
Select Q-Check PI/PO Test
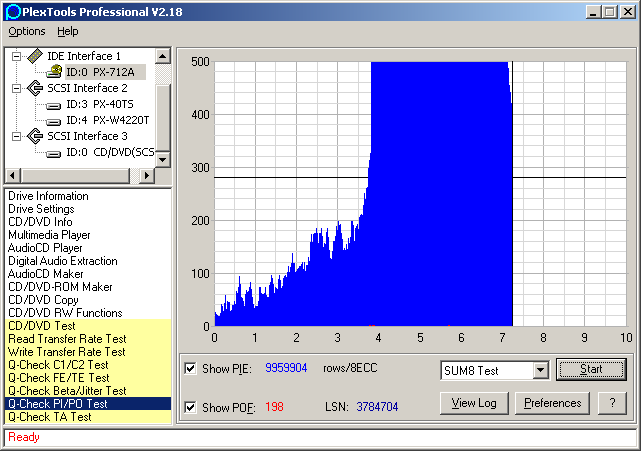(88, 404)
